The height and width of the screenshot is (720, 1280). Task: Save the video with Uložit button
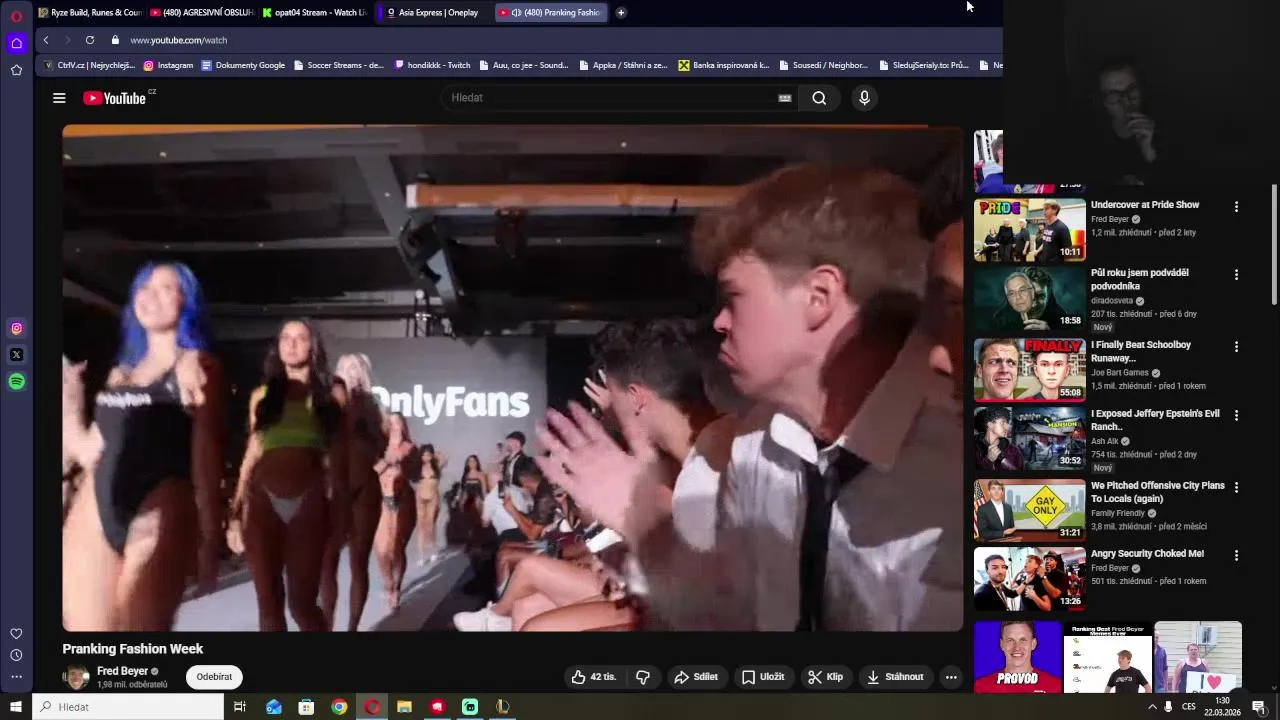point(762,677)
